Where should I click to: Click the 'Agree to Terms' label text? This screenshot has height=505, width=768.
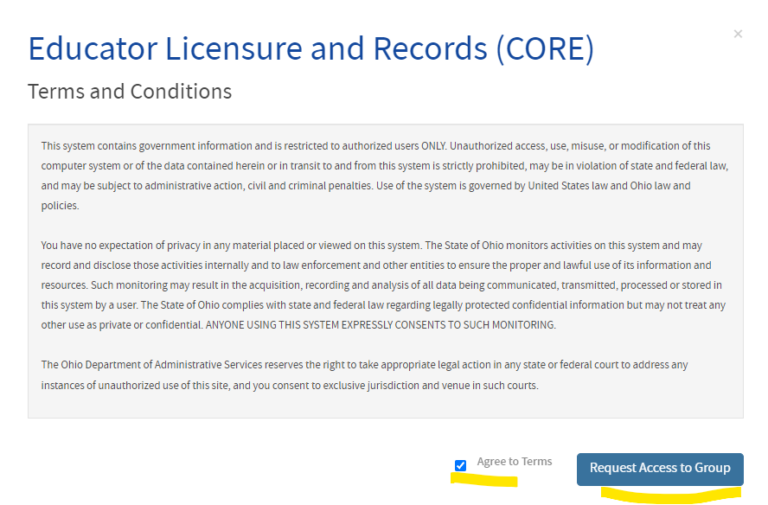(514, 462)
